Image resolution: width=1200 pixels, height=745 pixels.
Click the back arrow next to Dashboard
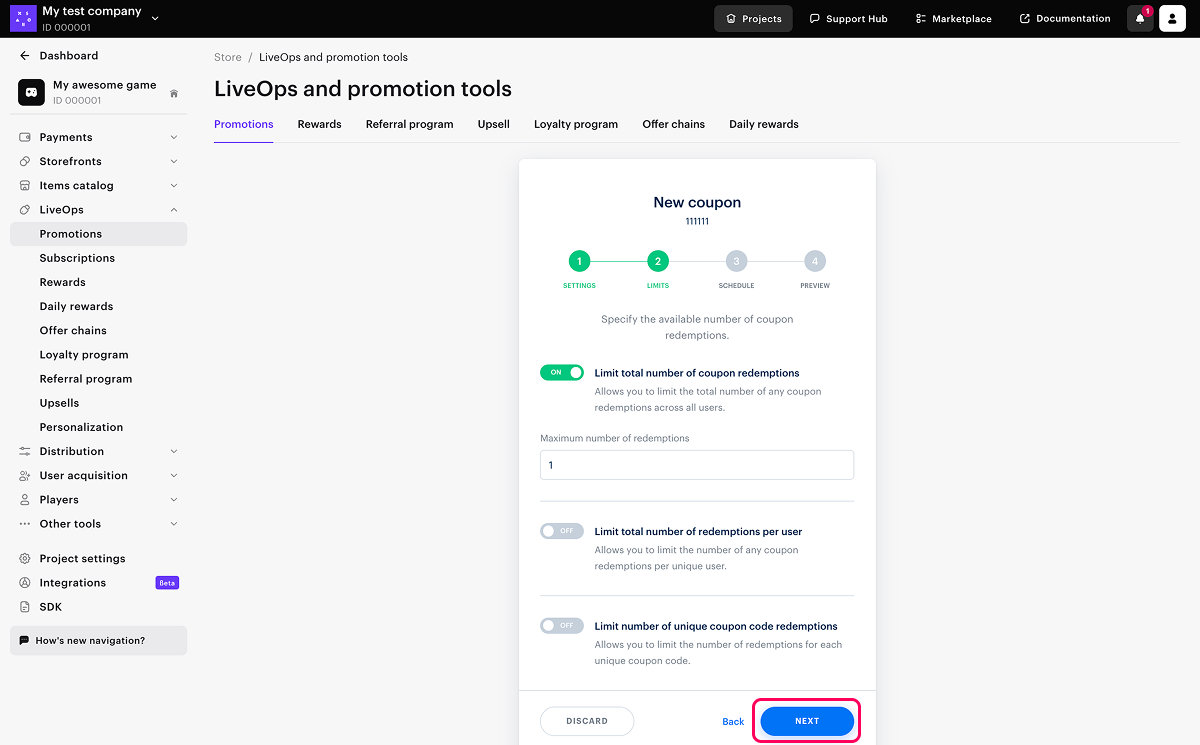click(25, 56)
